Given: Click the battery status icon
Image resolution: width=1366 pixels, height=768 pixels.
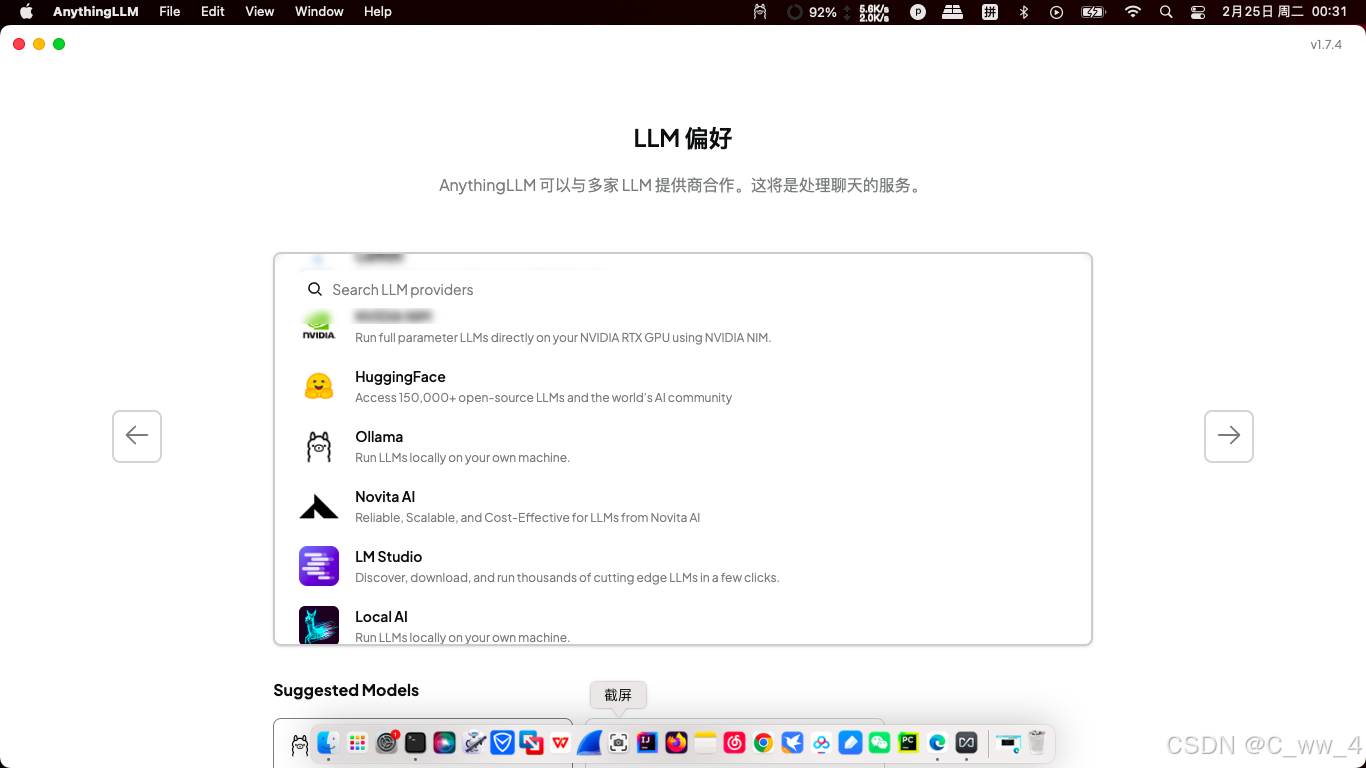Looking at the screenshot, I should click(1093, 12).
